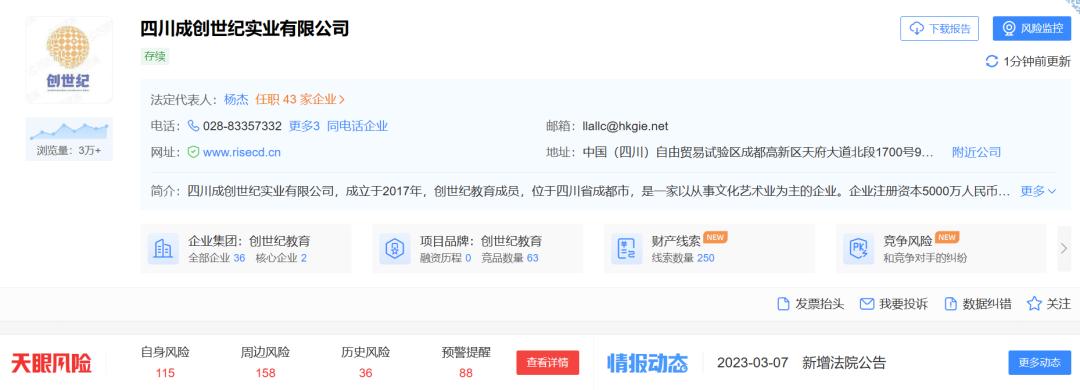Viewport: 1080px width, 390px height.
Task: Click 关注 star to follow company
Action: pyautogui.click(x=1048, y=304)
